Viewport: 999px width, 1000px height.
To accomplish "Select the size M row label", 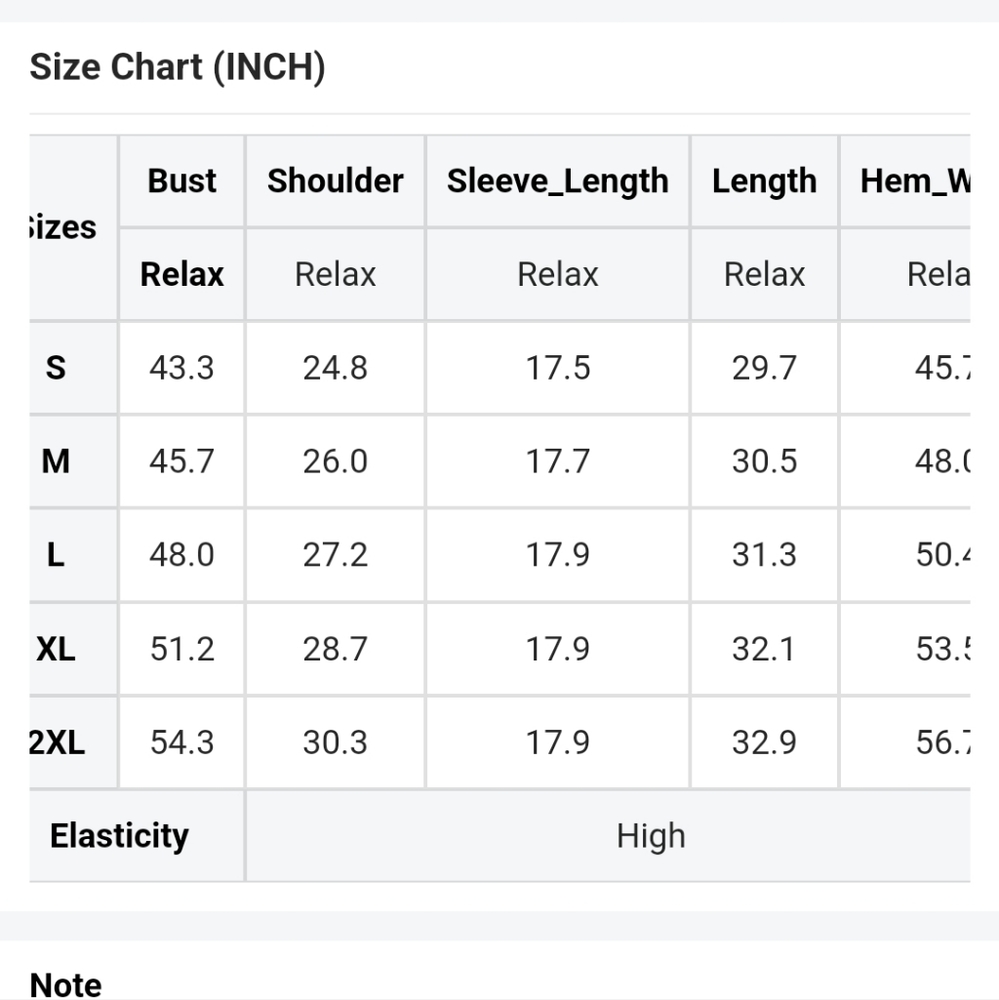I will click(x=56, y=461).
